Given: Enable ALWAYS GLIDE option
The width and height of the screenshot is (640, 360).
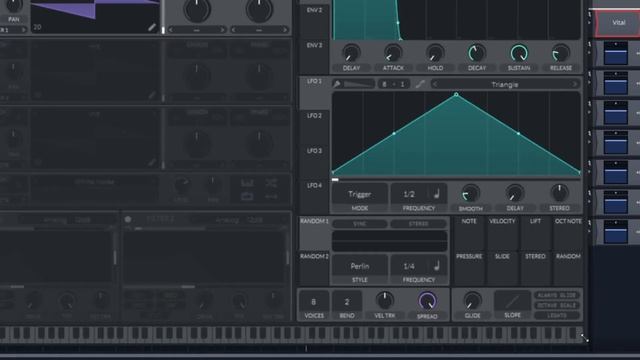Looking at the screenshot, I should point(556,295).
